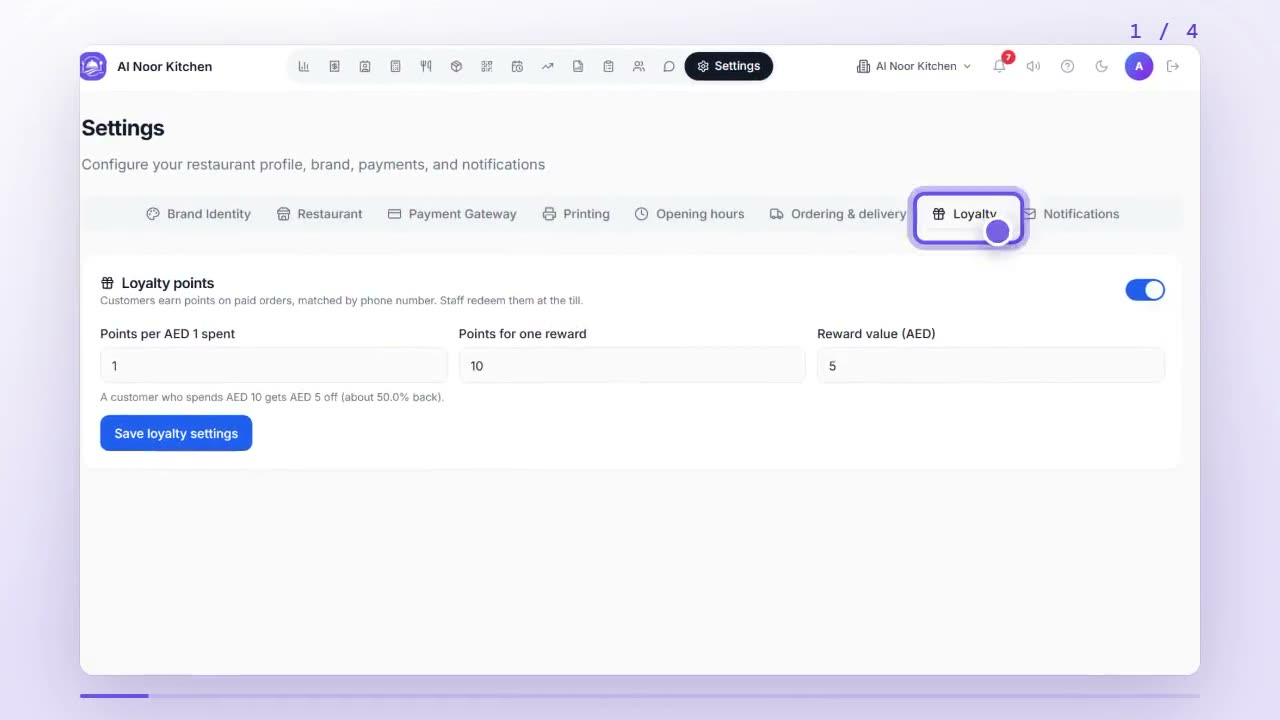The height and width of the screenshot is (720, 1280).
Task: Open the box inventory icon
Action: point(456,66)
